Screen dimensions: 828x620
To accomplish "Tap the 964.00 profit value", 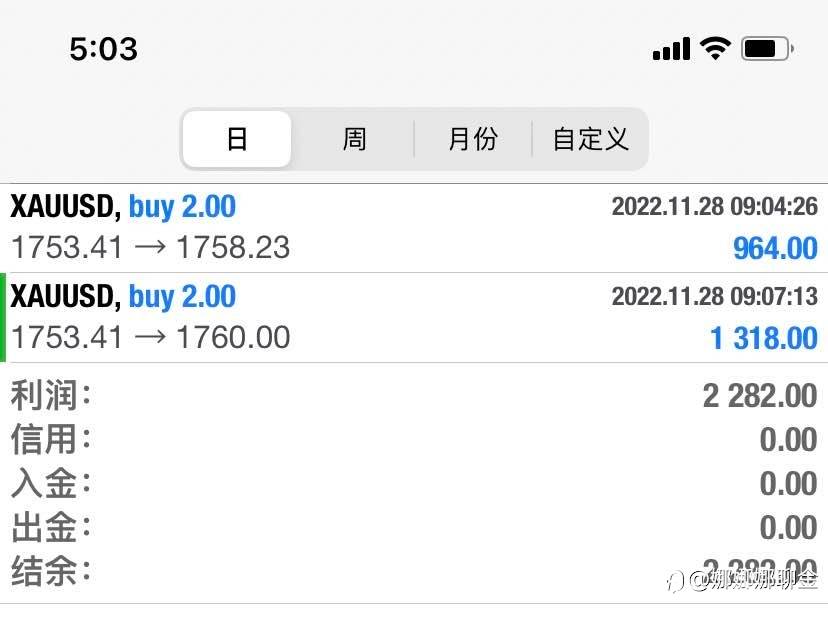I will coord(775,248).
